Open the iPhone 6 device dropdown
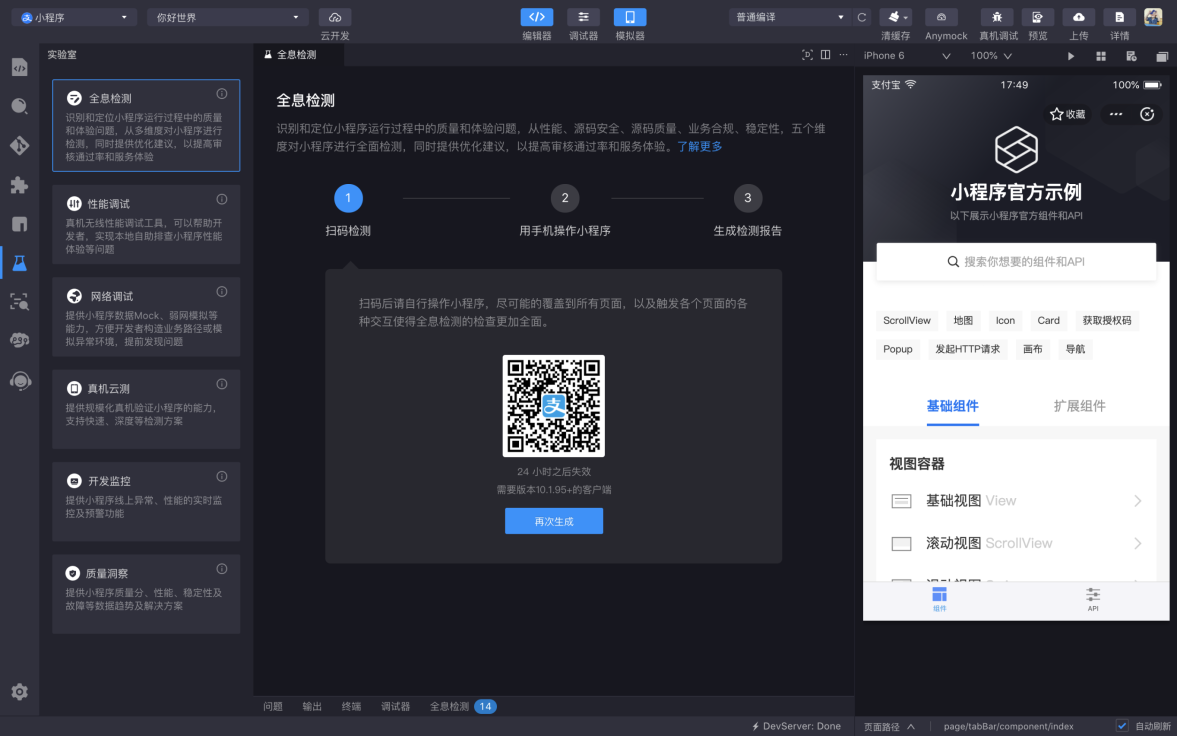Screen dimensions: 1177x736 tap(907, 56)
